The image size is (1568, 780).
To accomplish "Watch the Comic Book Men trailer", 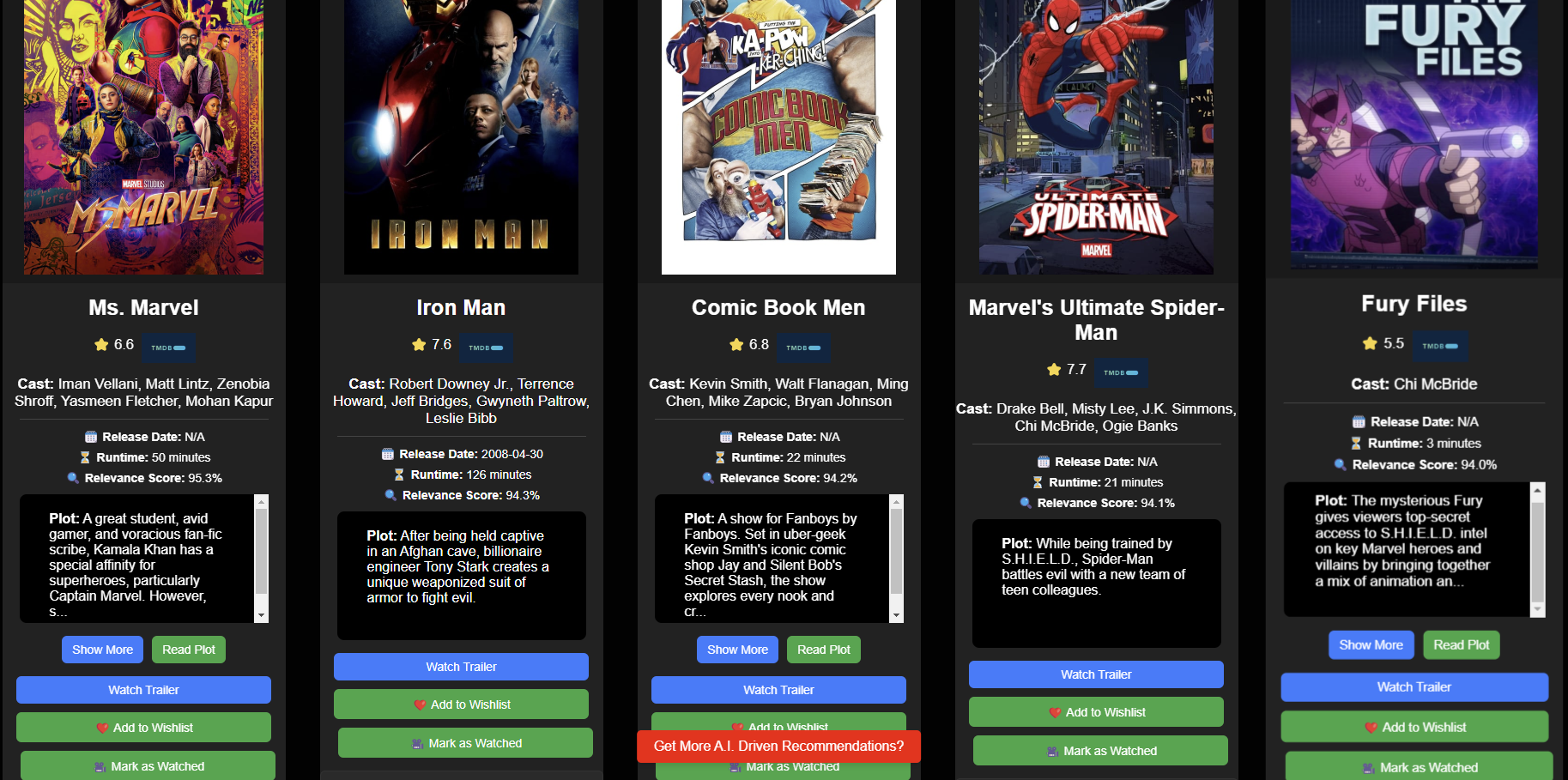I will click(778, 690).
